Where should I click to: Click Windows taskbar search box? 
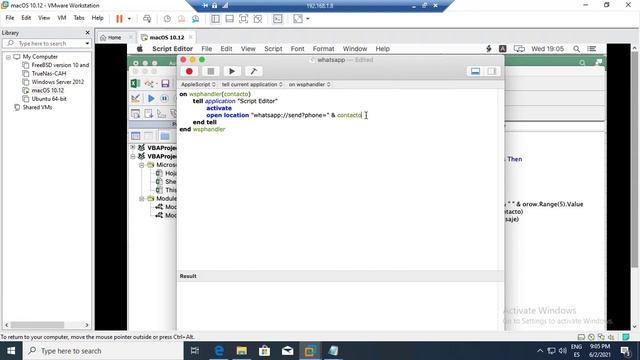click(103, 351)
